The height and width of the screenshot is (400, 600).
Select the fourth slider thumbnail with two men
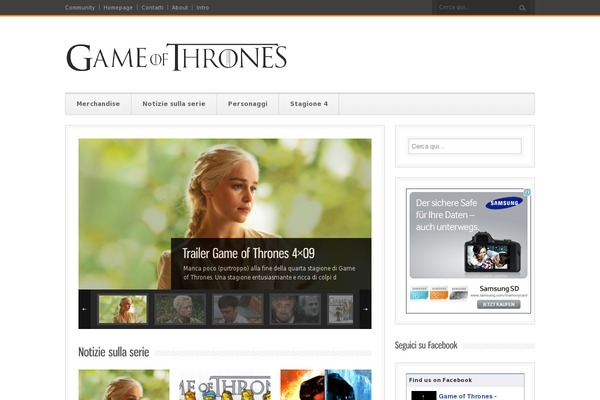[x=295, y=309]
